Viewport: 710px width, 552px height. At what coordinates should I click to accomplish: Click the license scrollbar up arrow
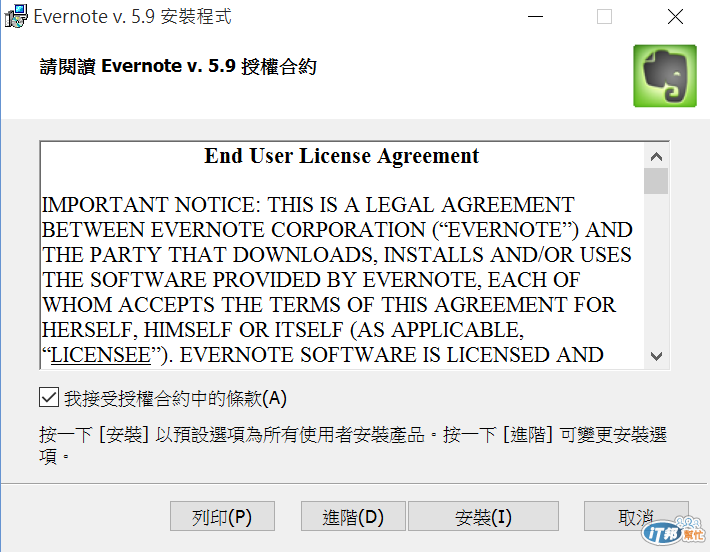[656, 157]
